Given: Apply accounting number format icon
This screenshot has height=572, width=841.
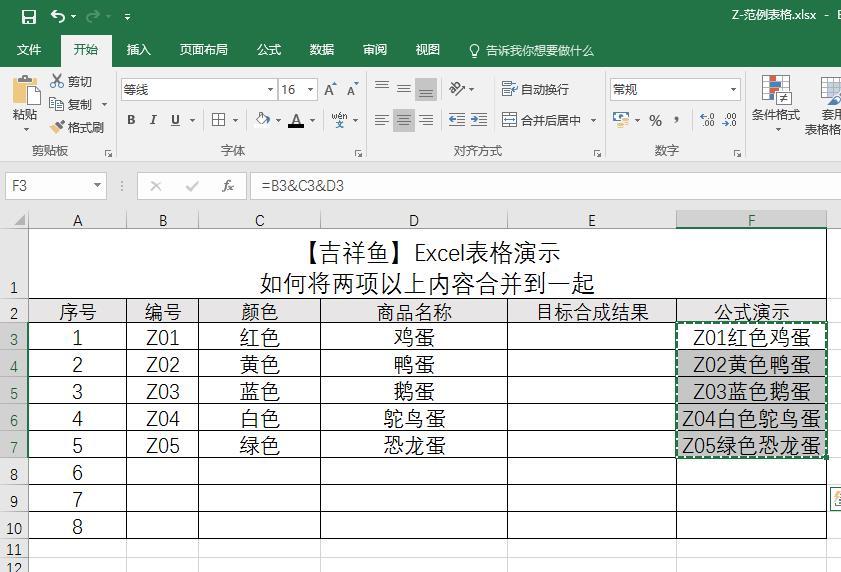Looking at the screenshot, I should point(621,119).
